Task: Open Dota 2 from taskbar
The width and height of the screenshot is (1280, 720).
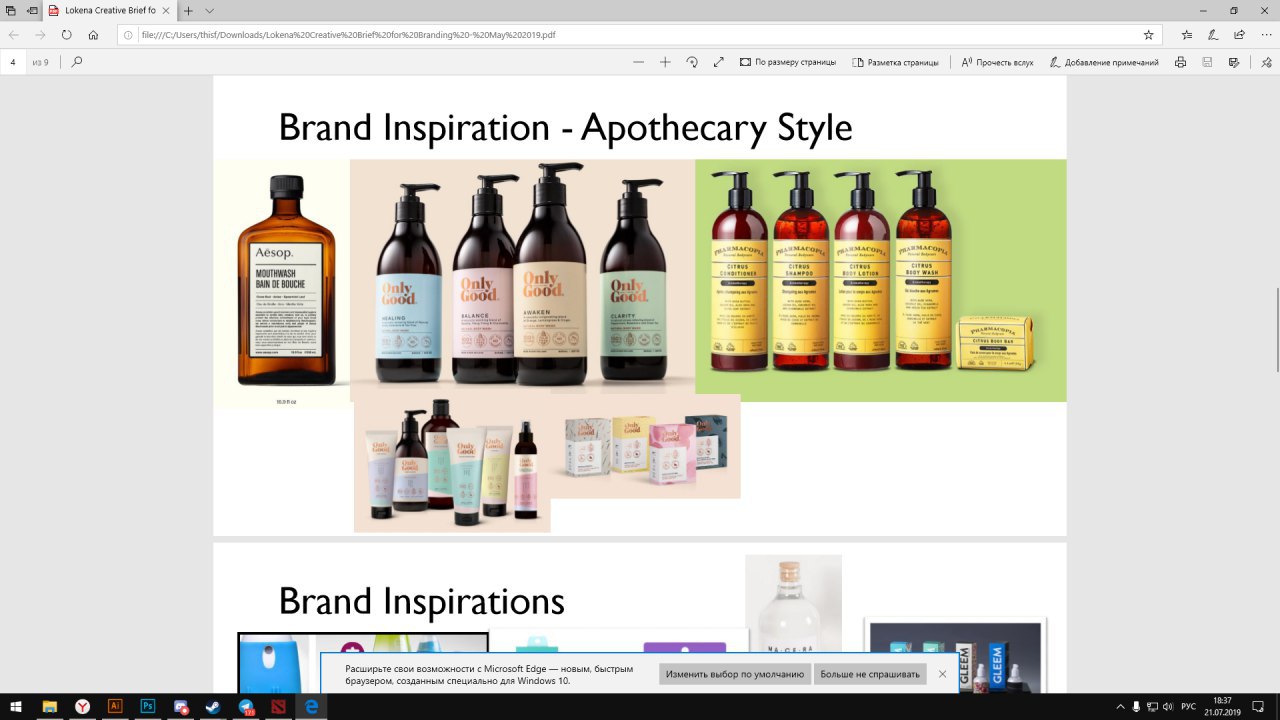Action: click(x=279, y=706)
